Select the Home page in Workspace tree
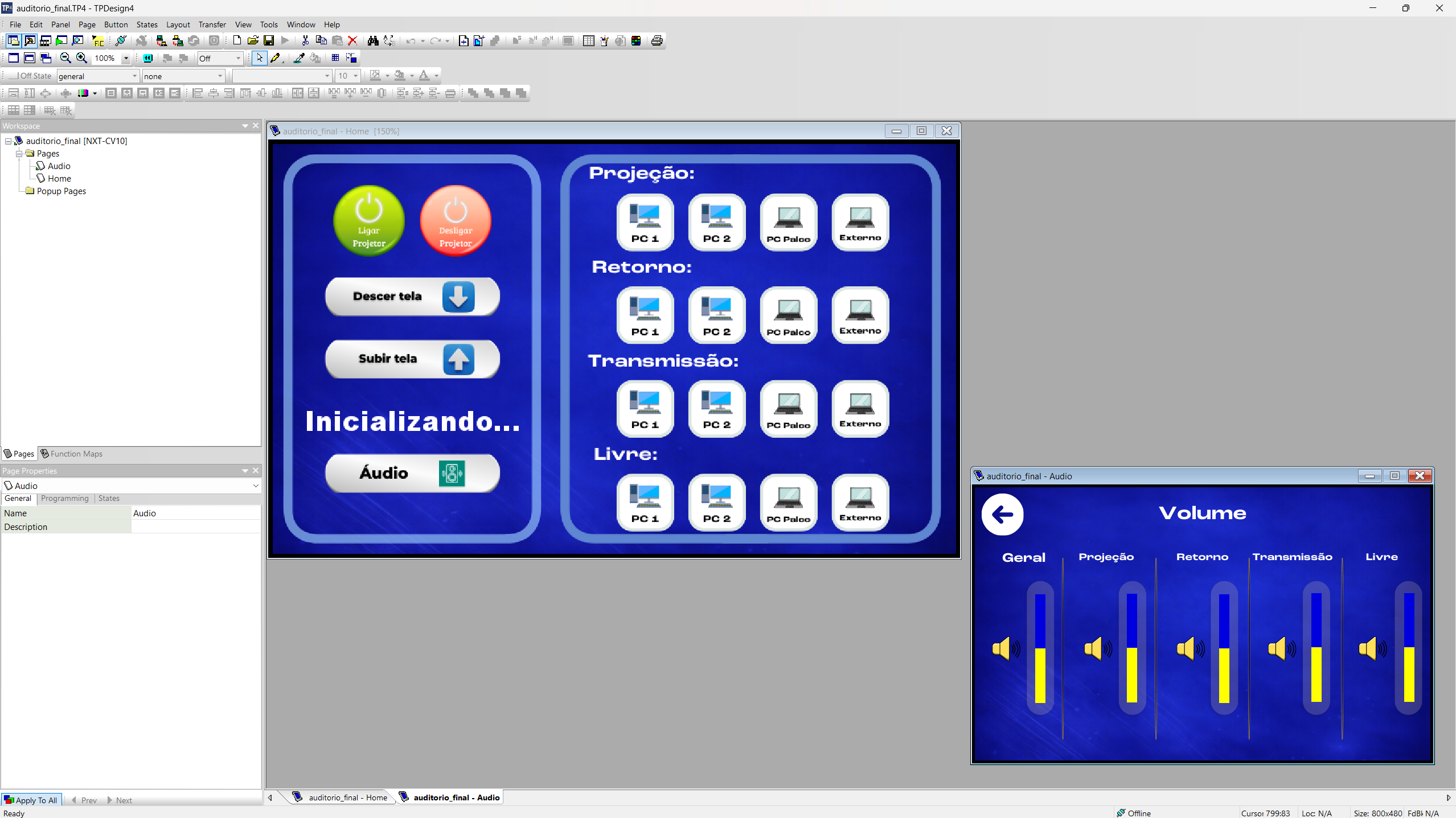The image size is (1456, 818). pyautogui.click(x=59, y=179)
